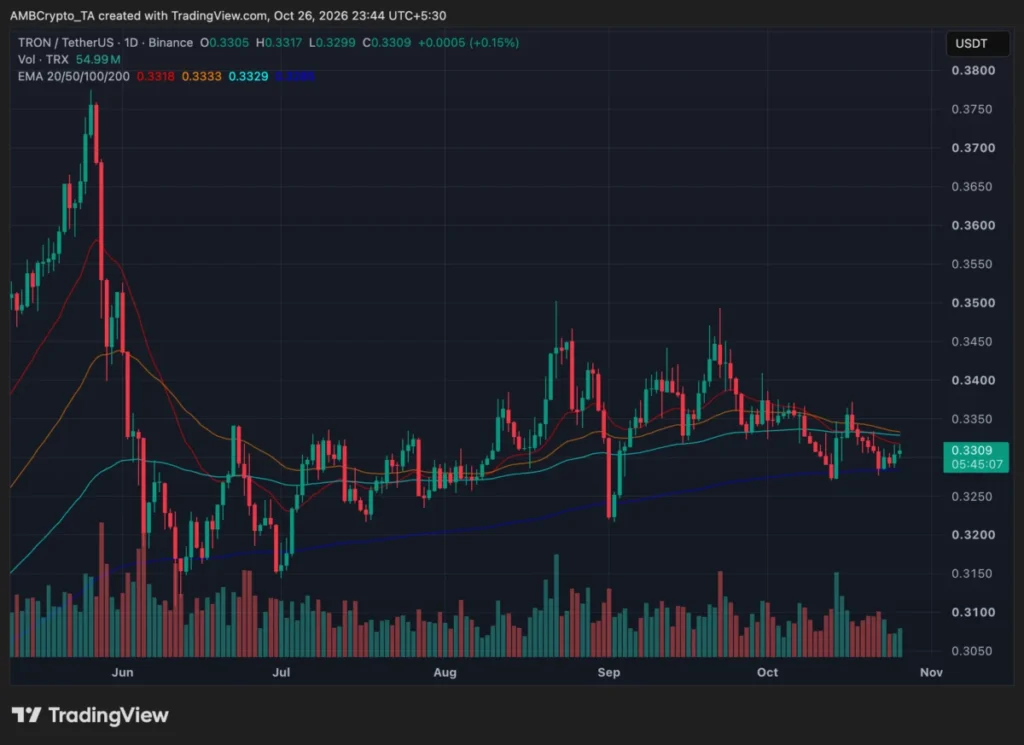Screen dimensions: 1024x745
Task: Open the EMA 20/50/100/200 indicator legend
Action: [x=74, y=76]
